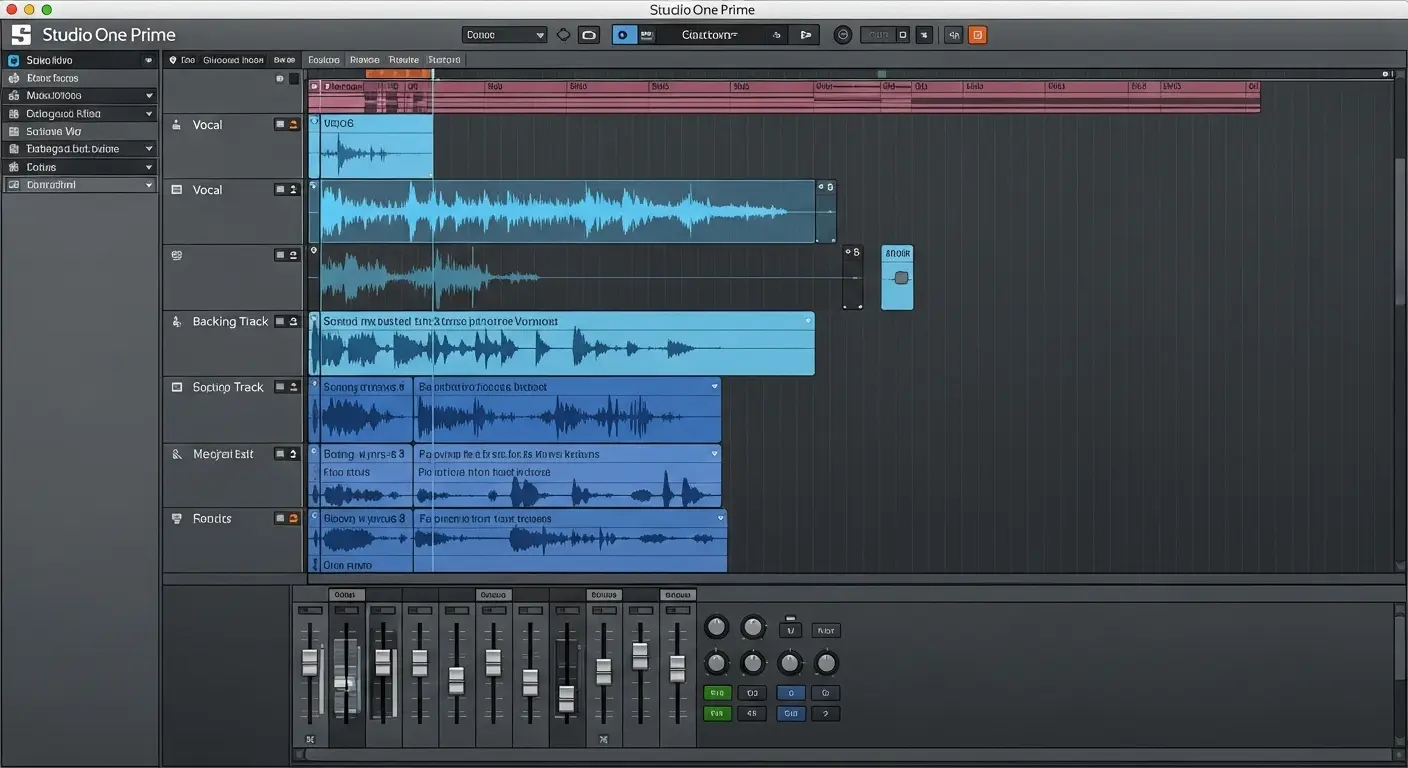1408x768 pixels.
Task: Open the Glirooed Inoon tab
Action: (x=234, y=60)
